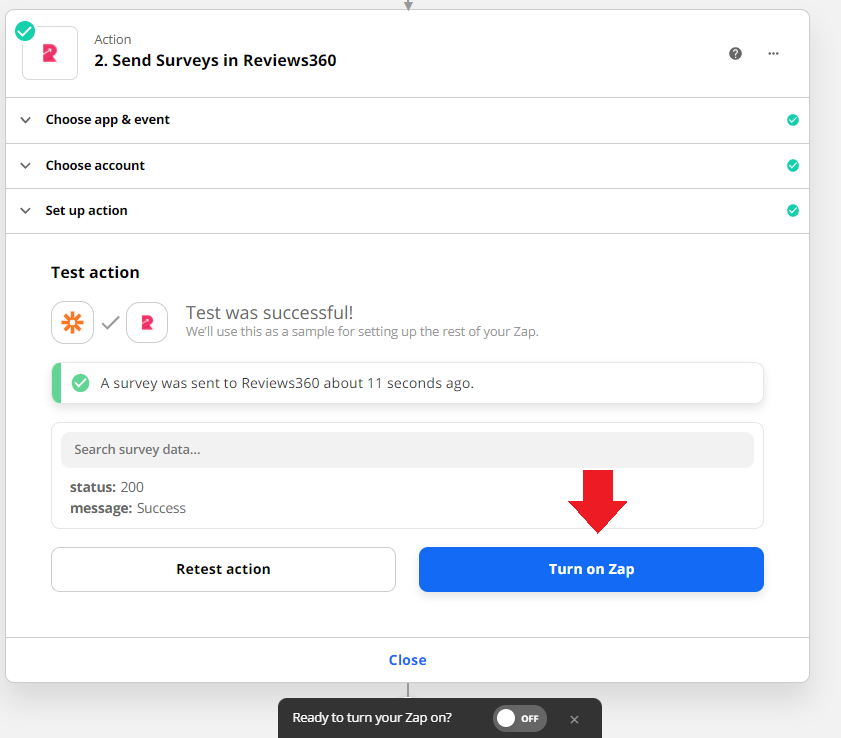Open the three-dot more options menu
The height and width of the screenshot is (738, 841).
coord(773,54)
